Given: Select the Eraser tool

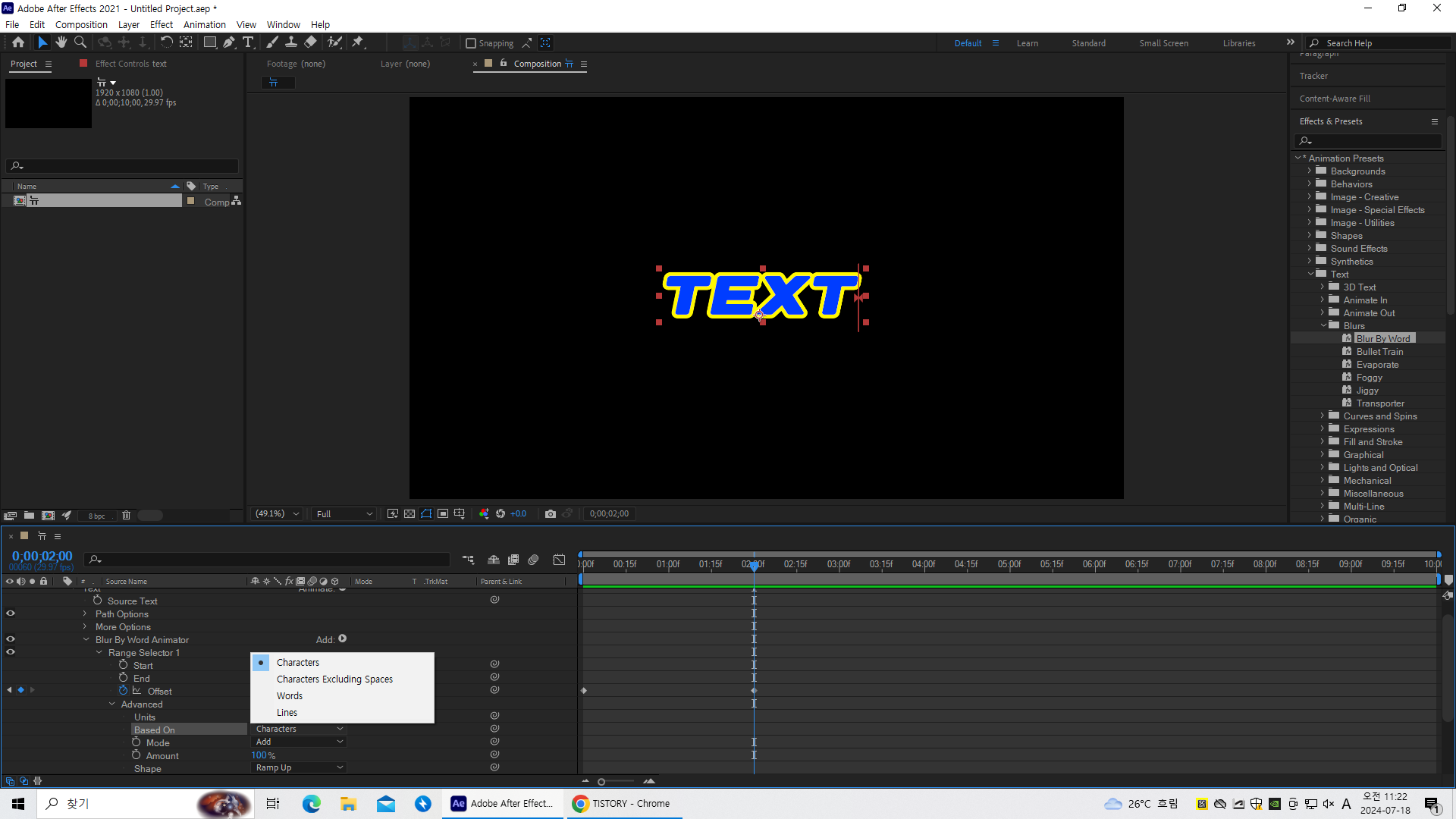Looking at the screenshot, I should click(x=311, y=42).
